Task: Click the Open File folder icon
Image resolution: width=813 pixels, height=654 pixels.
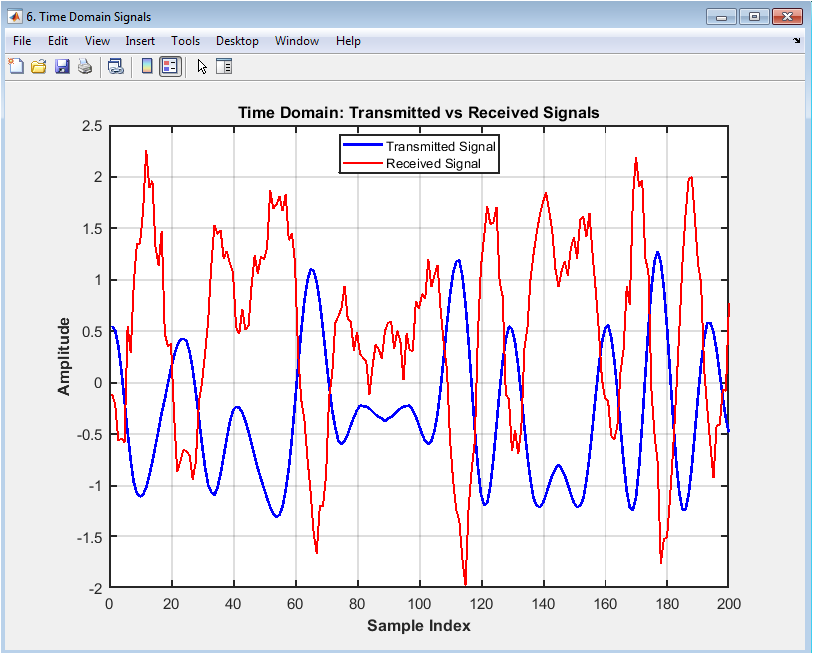Action: pyautogui.click(x=39, y=67)
